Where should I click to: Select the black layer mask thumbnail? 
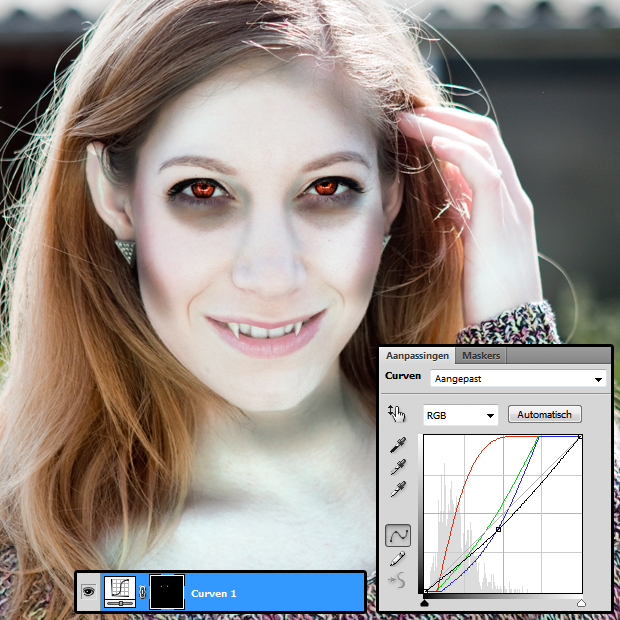click(x=166, y=592)
